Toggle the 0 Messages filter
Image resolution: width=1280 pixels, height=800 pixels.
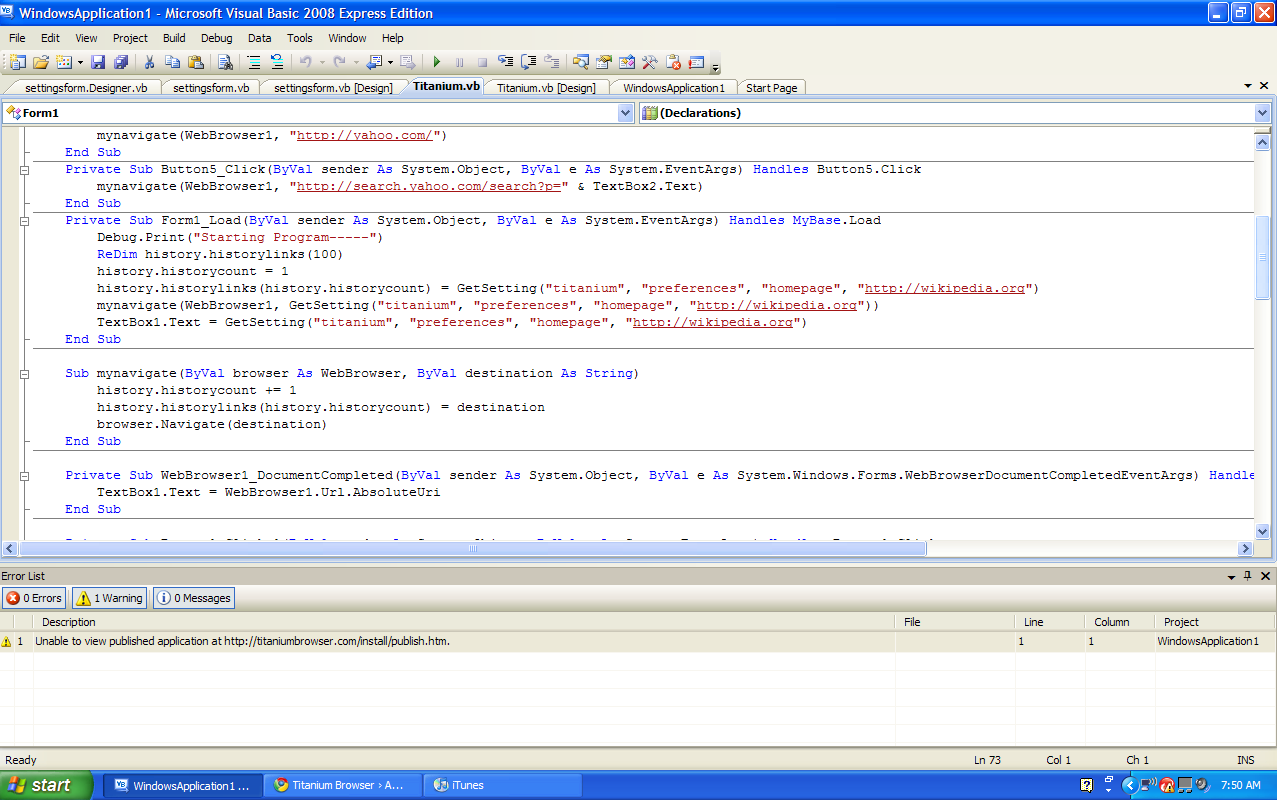tap(194, 598)
